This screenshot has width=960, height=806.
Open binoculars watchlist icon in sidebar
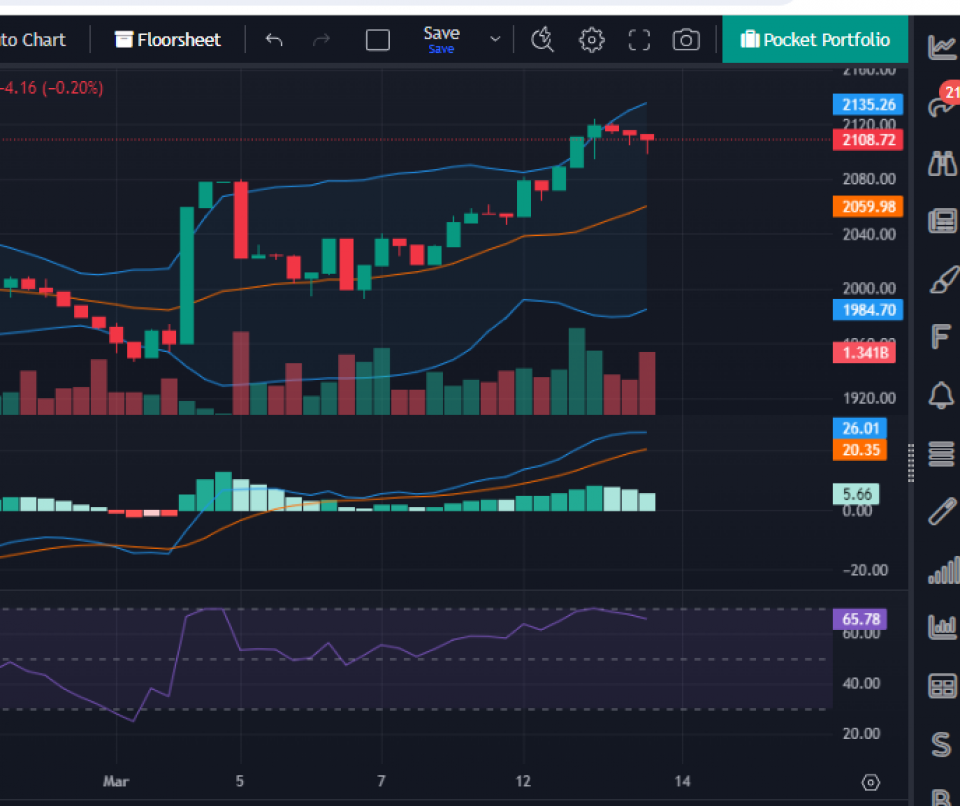click(x=941, y=164)
